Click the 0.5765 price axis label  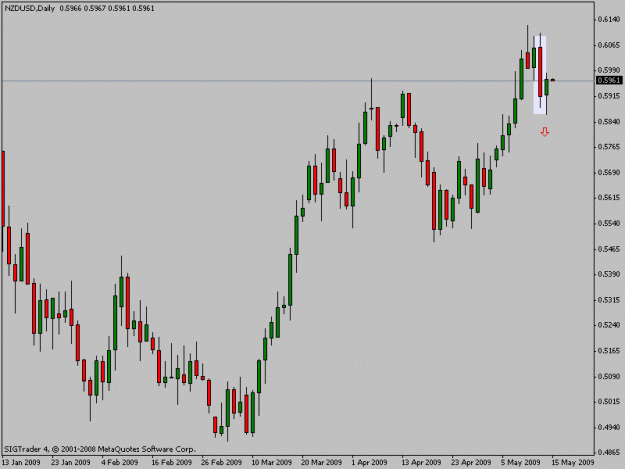tap(609, 147)
